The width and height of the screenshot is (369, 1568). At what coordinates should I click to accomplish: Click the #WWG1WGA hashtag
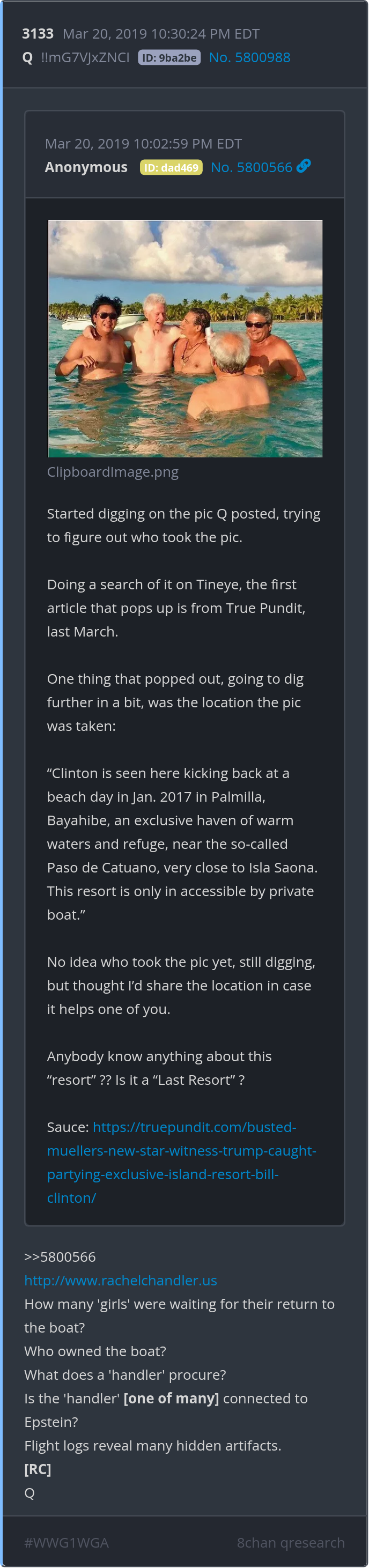(67, 1542)
